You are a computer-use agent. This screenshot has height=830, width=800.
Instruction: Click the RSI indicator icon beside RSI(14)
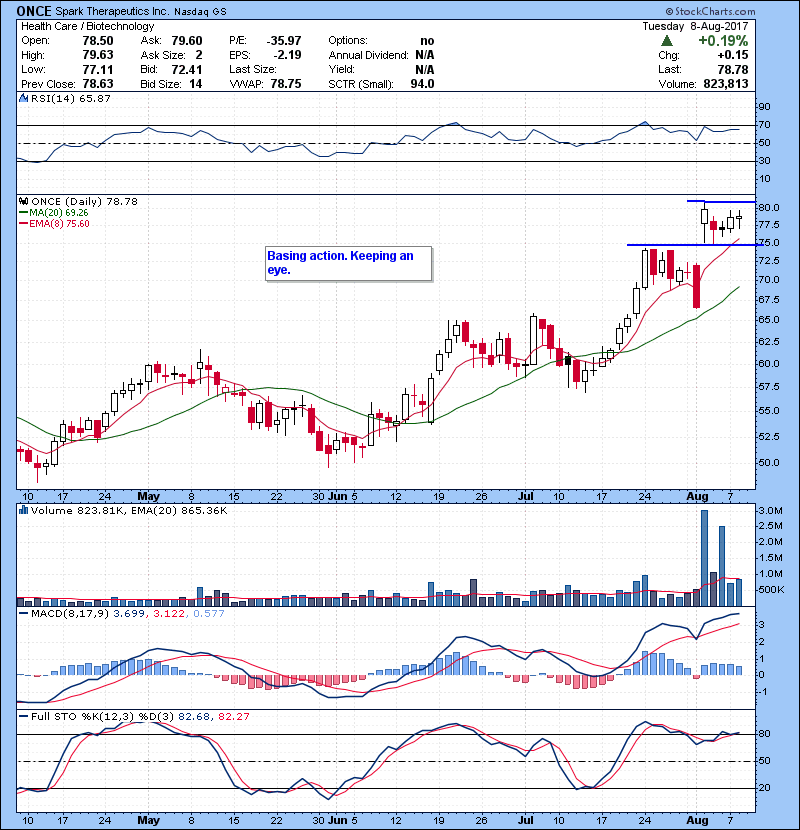[x=23, y=98]
